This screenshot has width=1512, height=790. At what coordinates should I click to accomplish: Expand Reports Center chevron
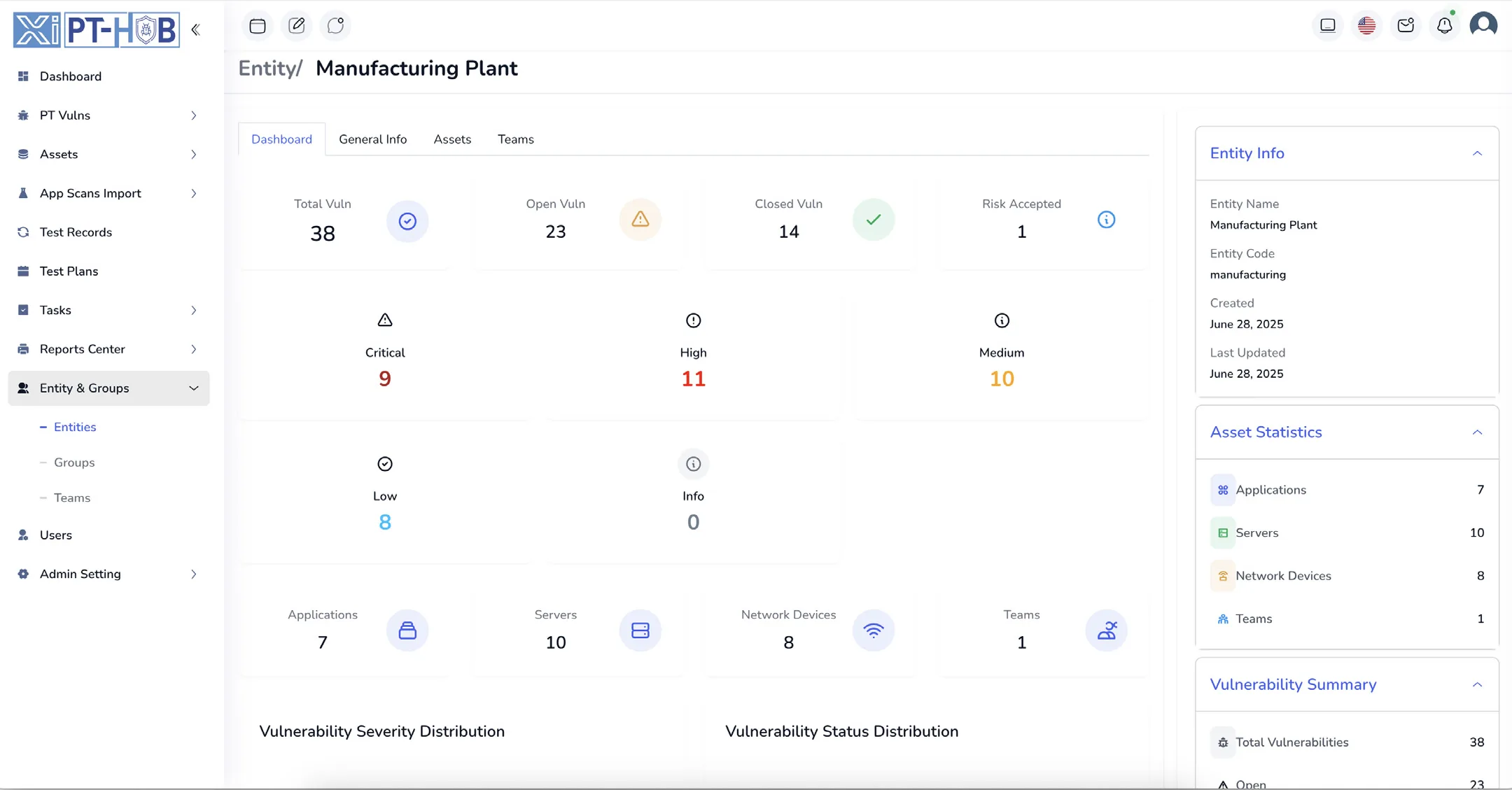click(194, 349)
